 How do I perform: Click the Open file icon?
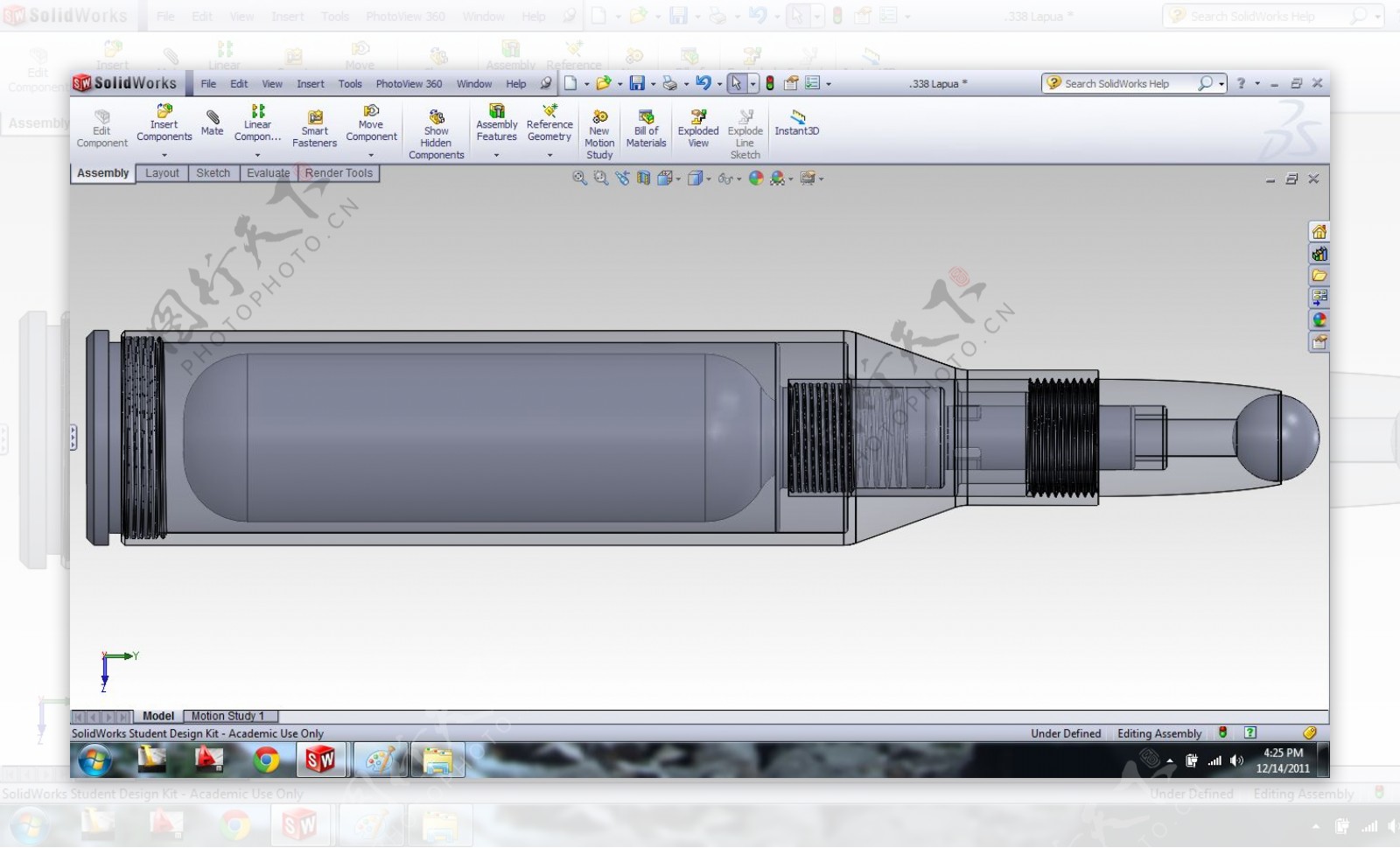coord(603,83)
